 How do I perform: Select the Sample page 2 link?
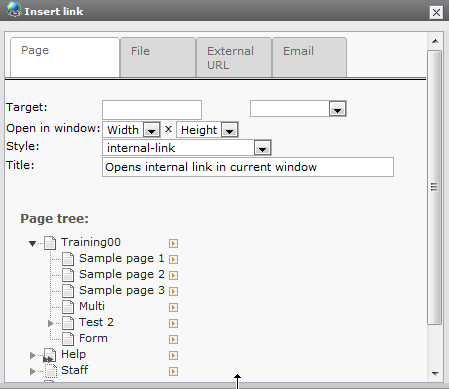pyautogui.click(x=122, y=274)
